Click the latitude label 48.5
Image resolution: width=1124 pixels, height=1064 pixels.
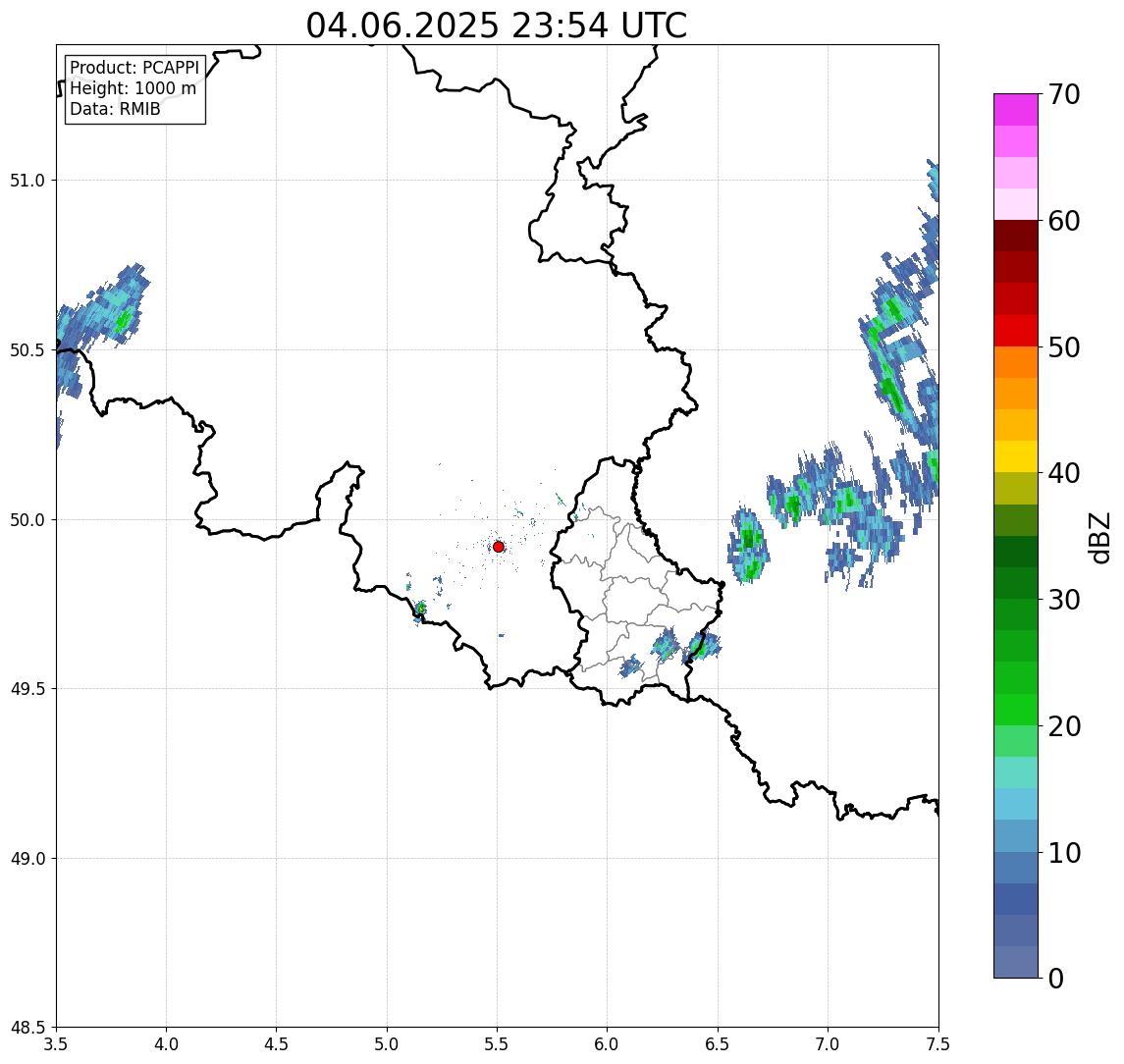(x=27, y=1028)
